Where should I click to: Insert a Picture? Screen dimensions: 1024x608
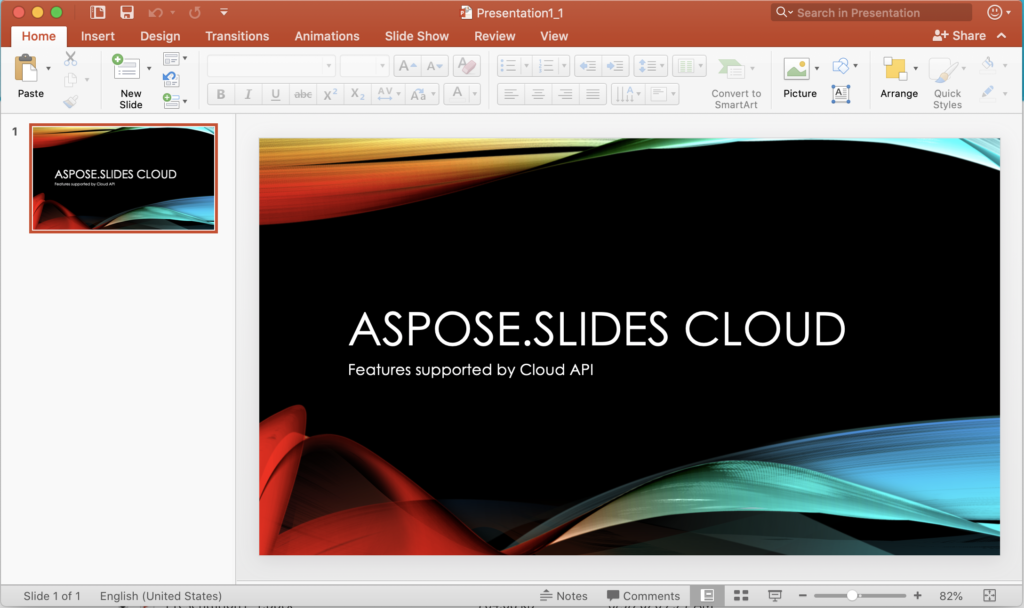tap(796, 69)
